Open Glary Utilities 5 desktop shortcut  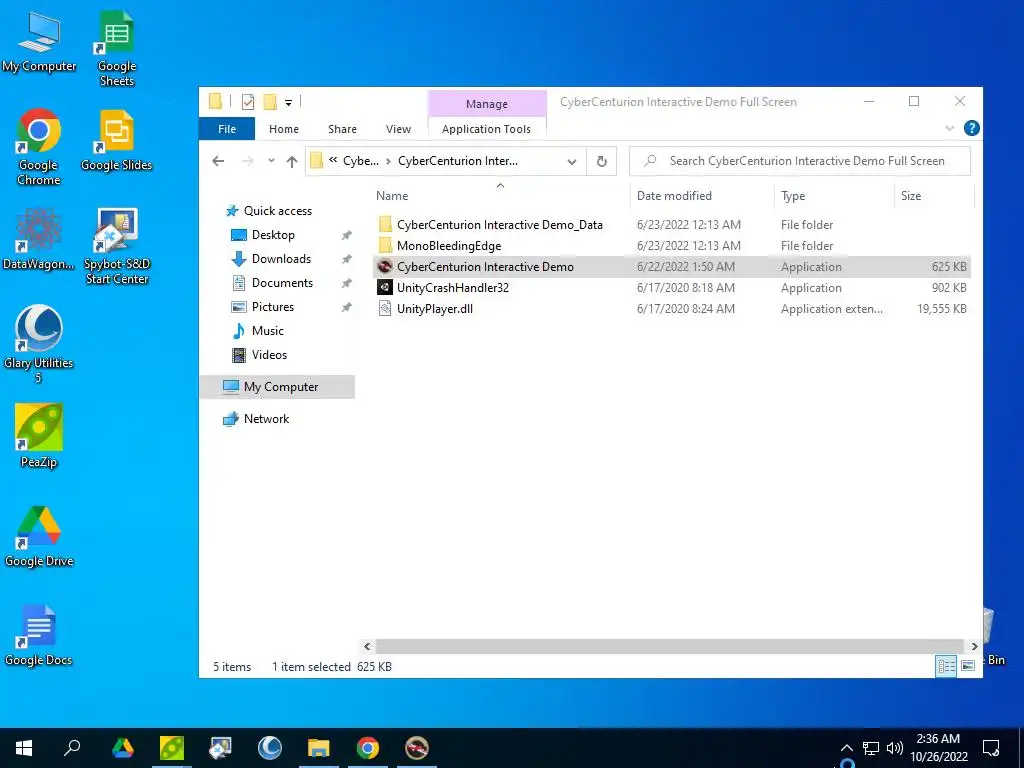(x=39, y=344)
